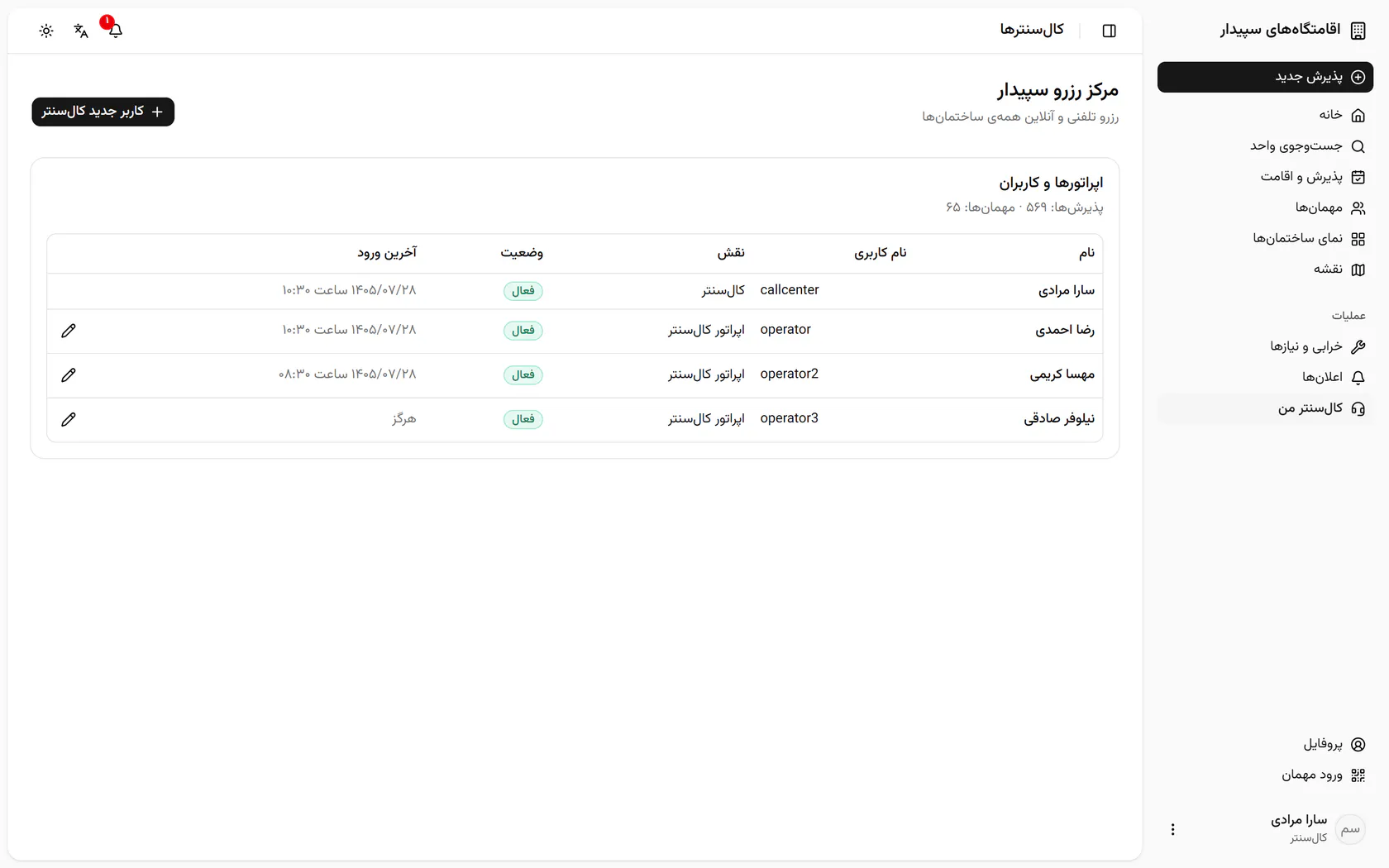The image size is (1389, 868).
Task: Click username cell operator in رضا احمدی row
Action: (x=785, y=330)
